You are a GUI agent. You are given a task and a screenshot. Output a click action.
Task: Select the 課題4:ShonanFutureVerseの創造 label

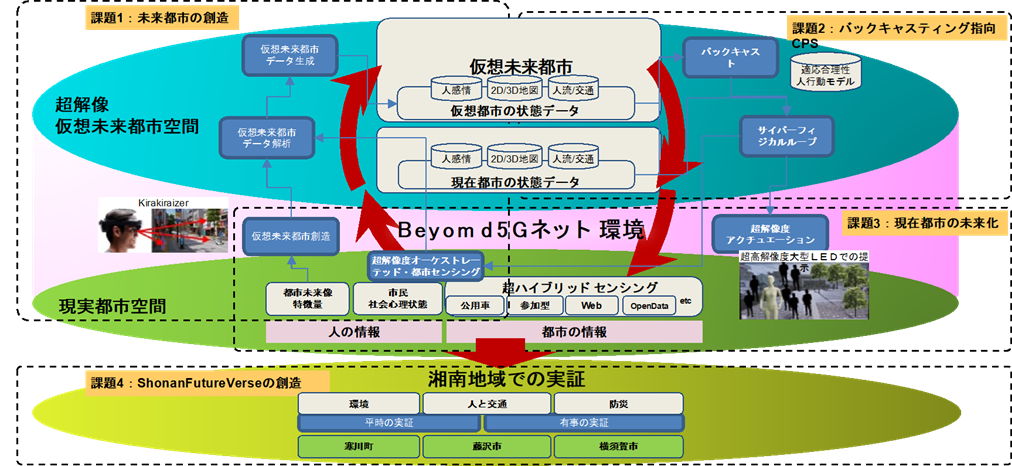tap(207, 381)
